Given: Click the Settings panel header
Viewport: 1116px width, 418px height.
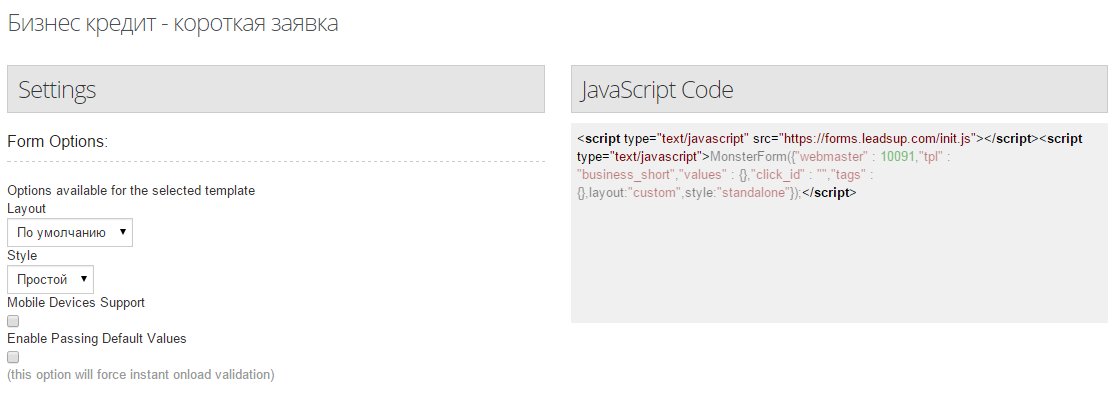Looking at the screenshot, I should 275,89.
